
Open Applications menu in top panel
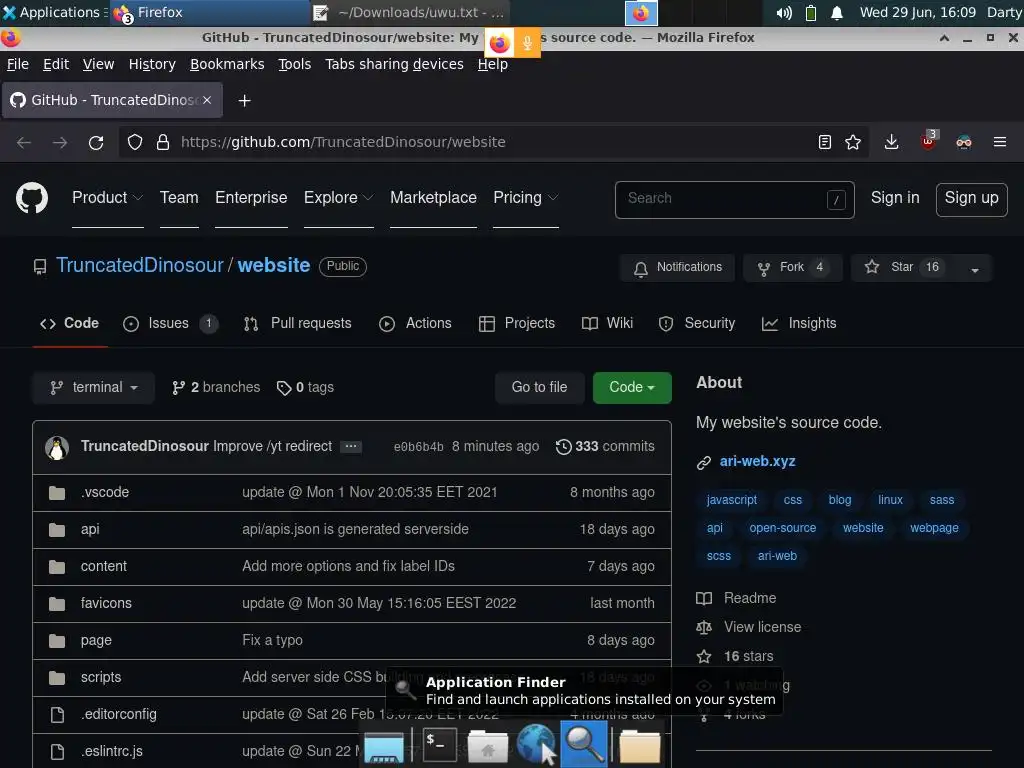(x=54, y=12)
